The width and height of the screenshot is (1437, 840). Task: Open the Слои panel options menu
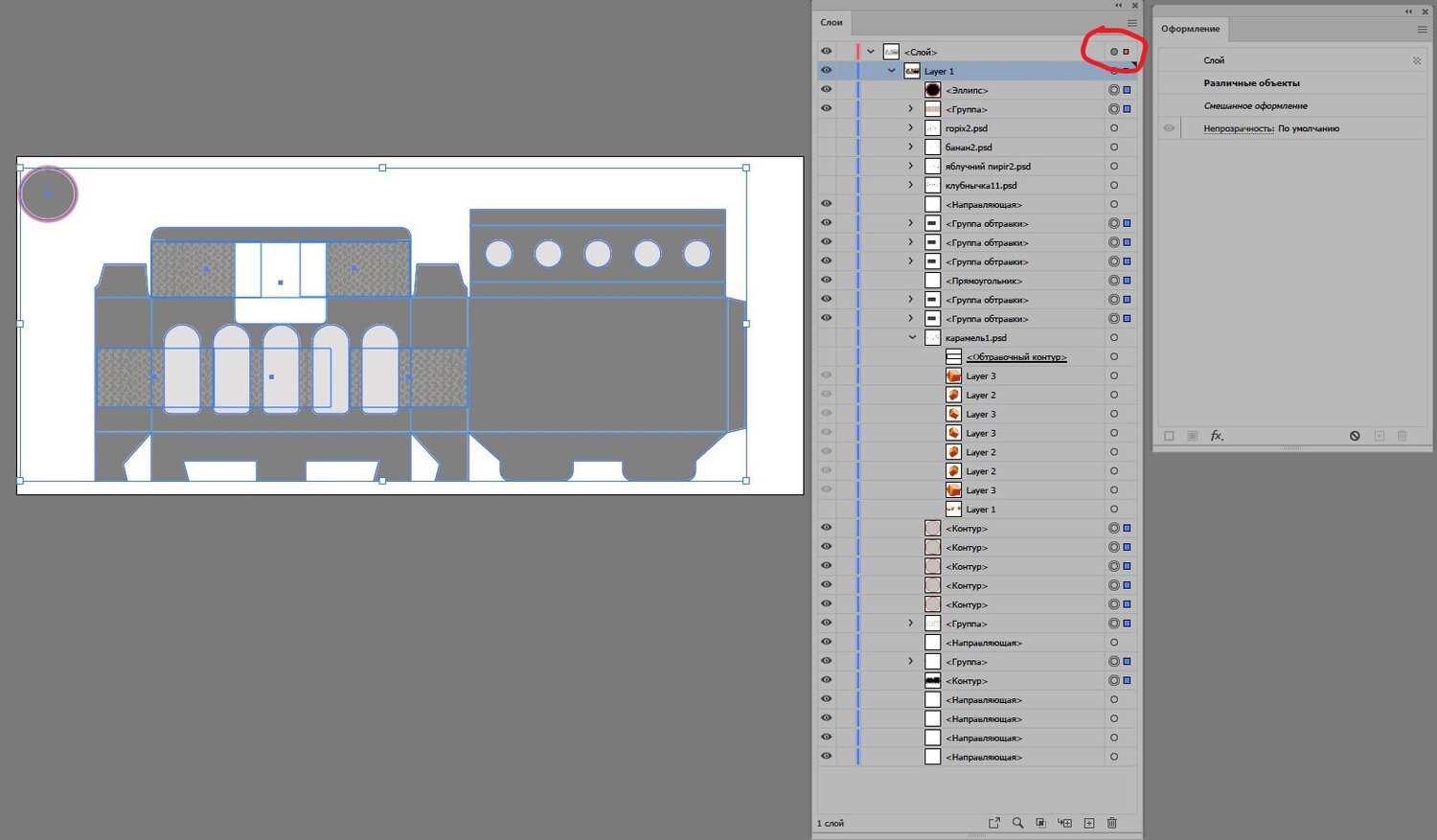pos(1132,23)
